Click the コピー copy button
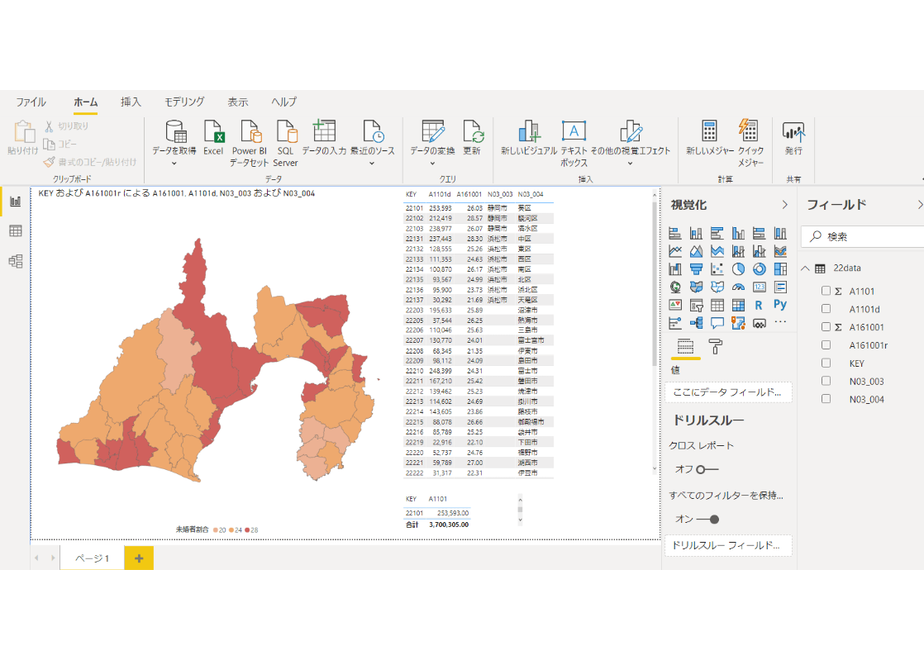Screen dimensions: 924x660 (x=60, y=144)
